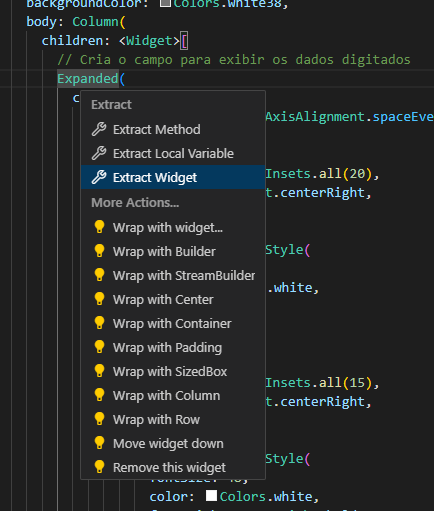Image resolution: width=434 pixels, height=511 pixels.
Task: Select Wrap with Container action
Action: 173,324
